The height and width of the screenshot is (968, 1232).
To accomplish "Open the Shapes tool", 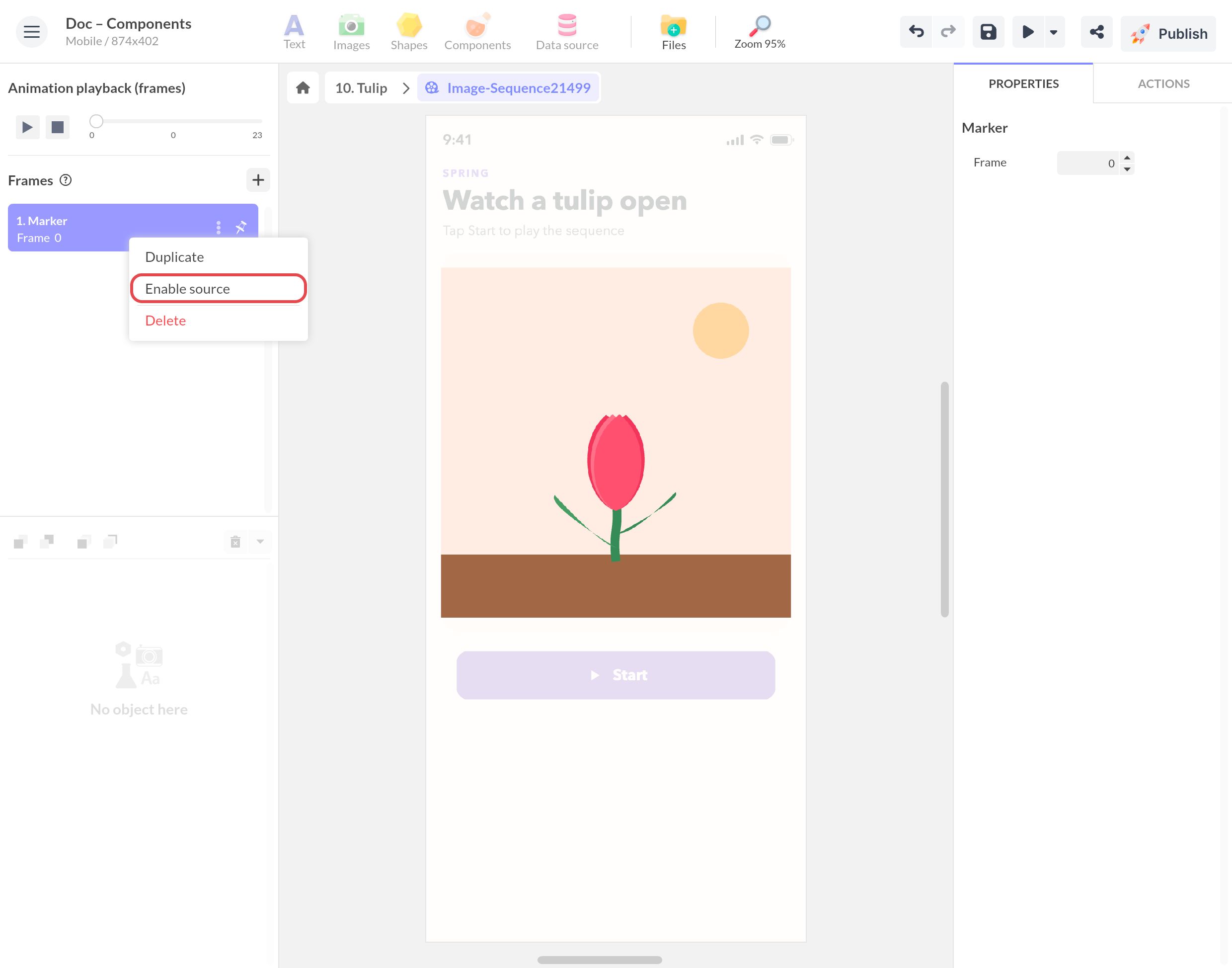I will point(409,32).
